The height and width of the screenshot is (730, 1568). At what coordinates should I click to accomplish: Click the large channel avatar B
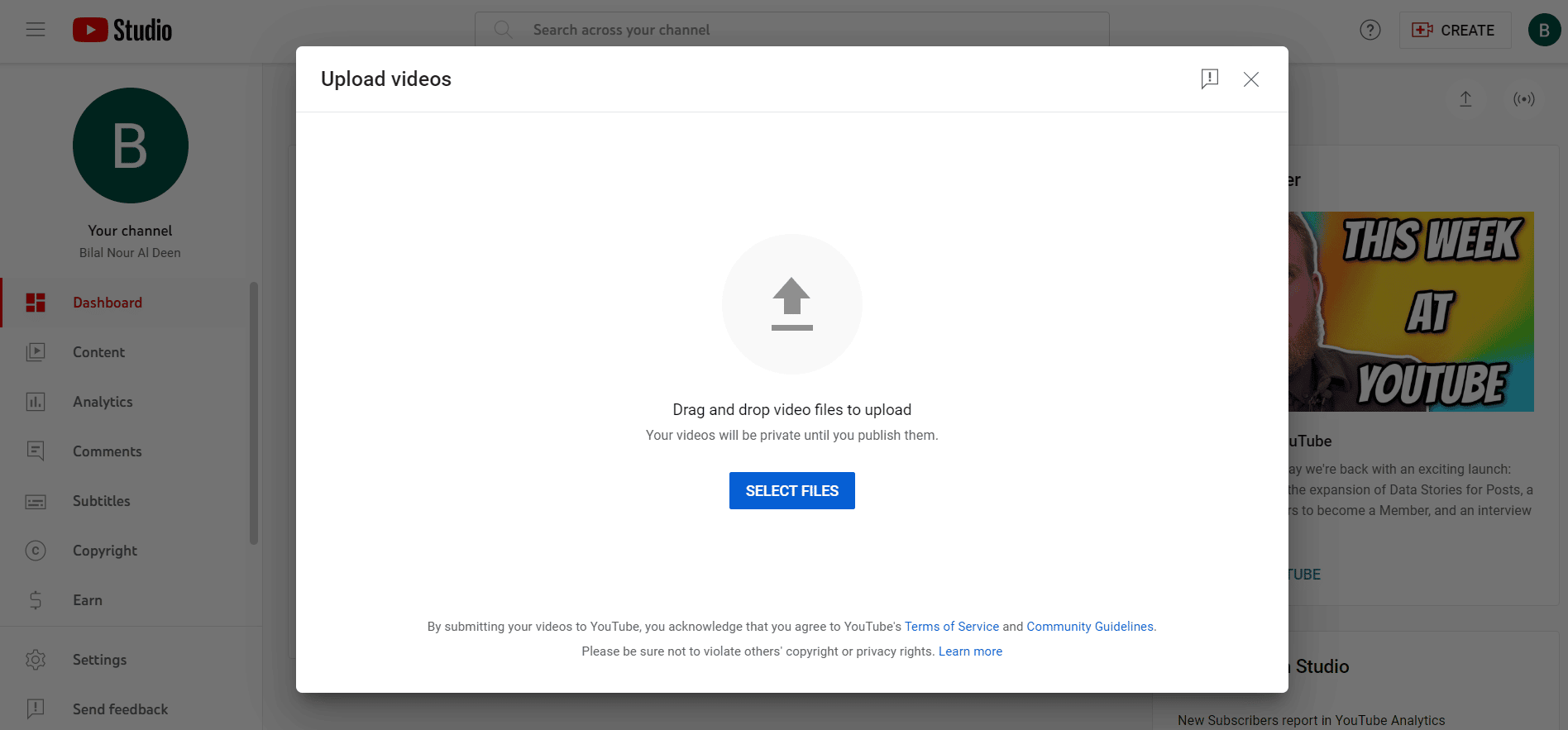pos(131,146)
